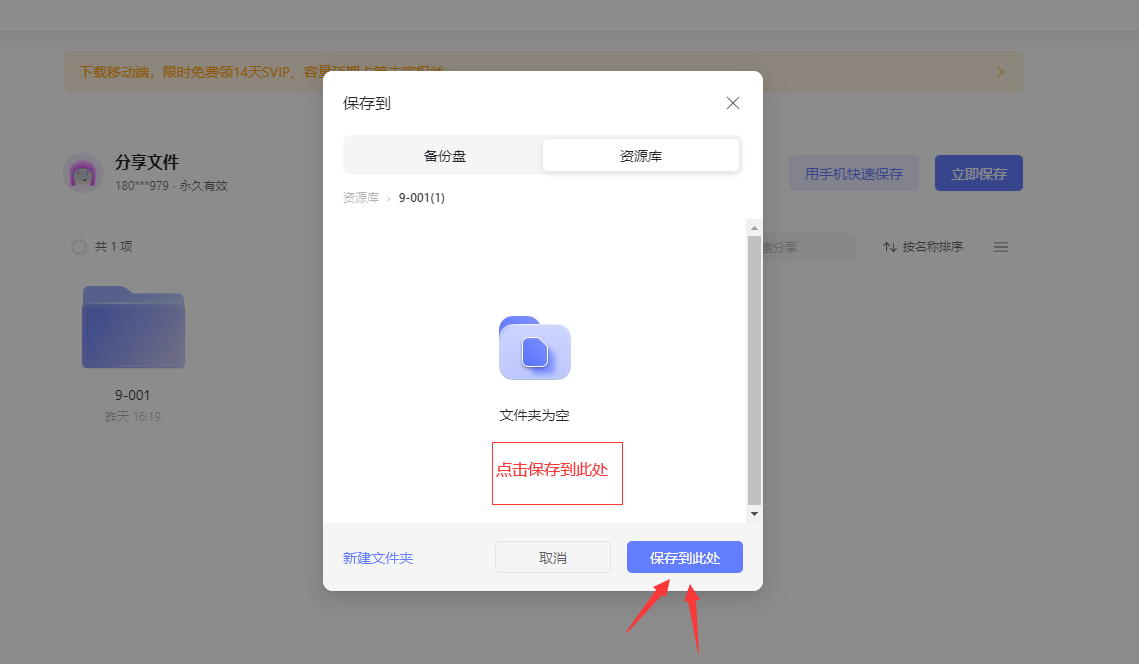The height and width of the screenshot is (664, 1139).
Task: Click the dialog's vertical scrollbar thumb
Action: click(x=754, y=370)
